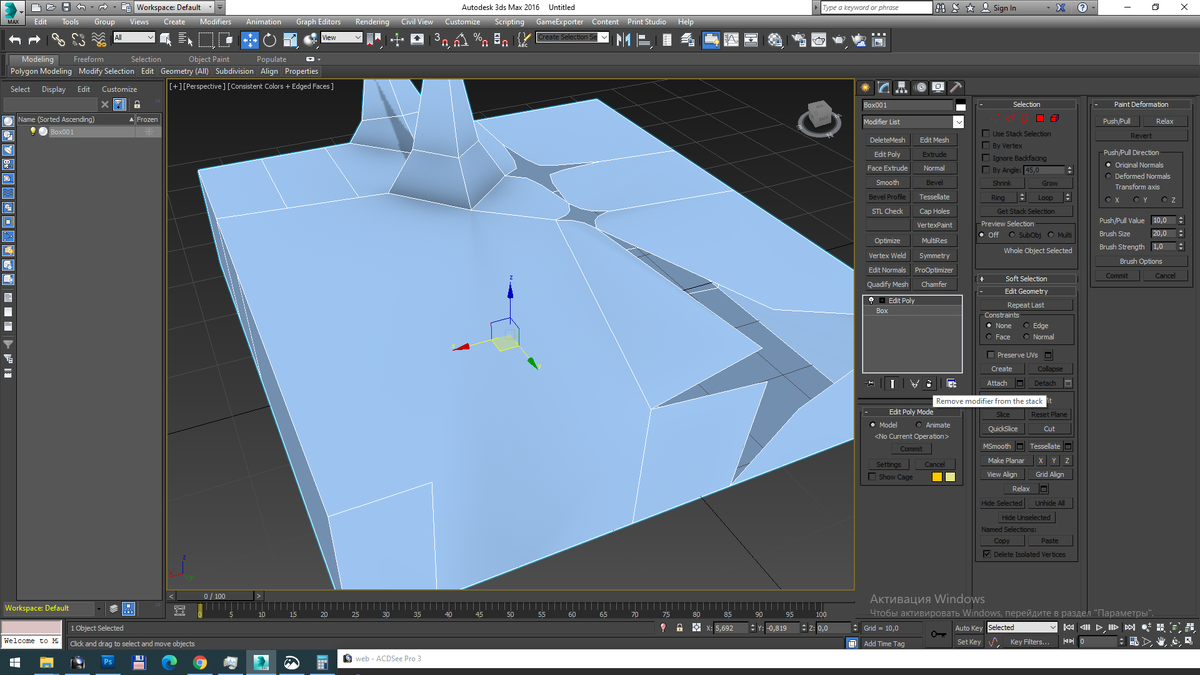The image size is (1200, 675).
Task: Activate the Select and Rotate tool
Action: click(x=269, y=38)
